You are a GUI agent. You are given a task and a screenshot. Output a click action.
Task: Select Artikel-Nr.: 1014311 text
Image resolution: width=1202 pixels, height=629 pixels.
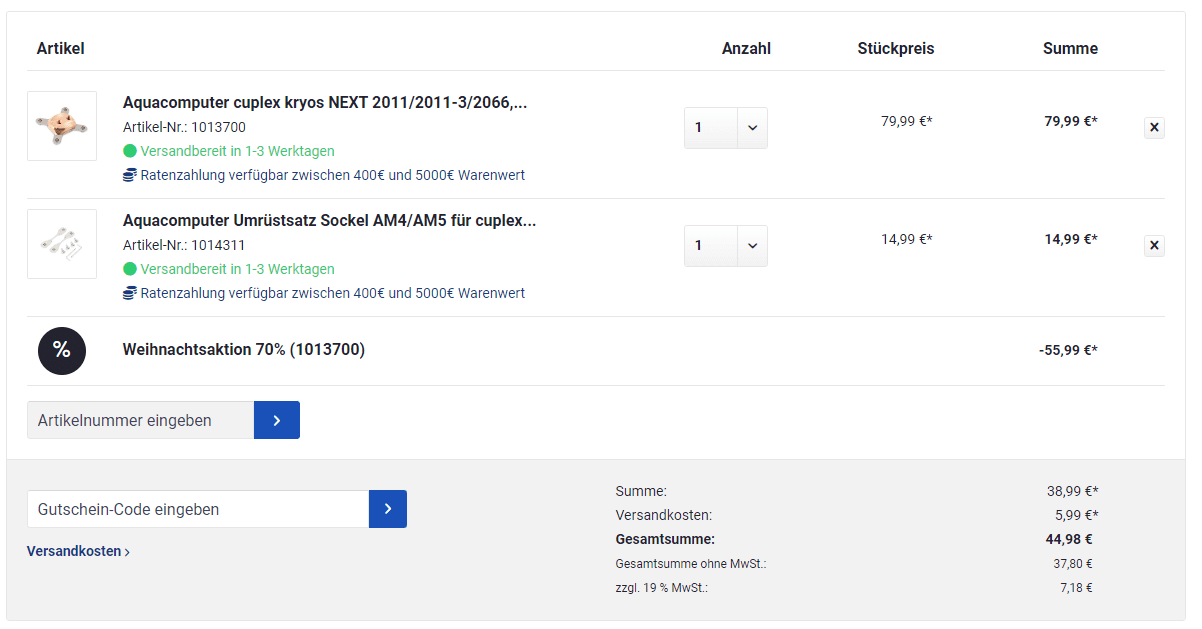(x=184, y=245)
